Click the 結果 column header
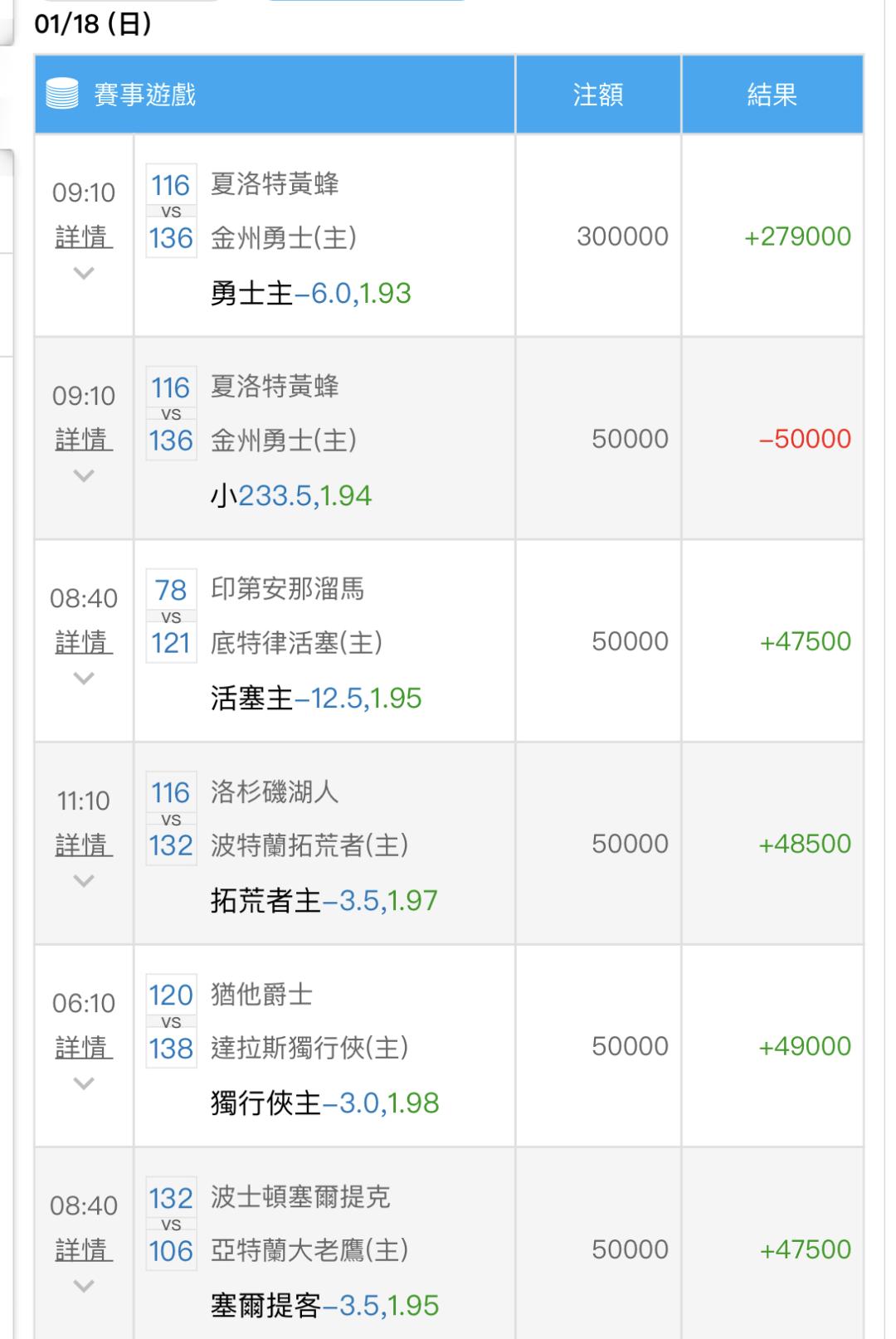The height and width of the screenshot is (1339, 896). 772,95
